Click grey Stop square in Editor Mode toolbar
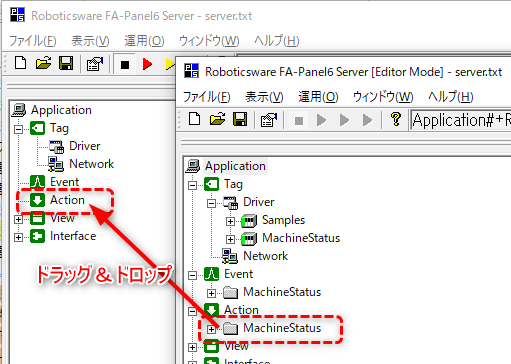Viewport: 511px width, 364px height. (x=299, y=120)
